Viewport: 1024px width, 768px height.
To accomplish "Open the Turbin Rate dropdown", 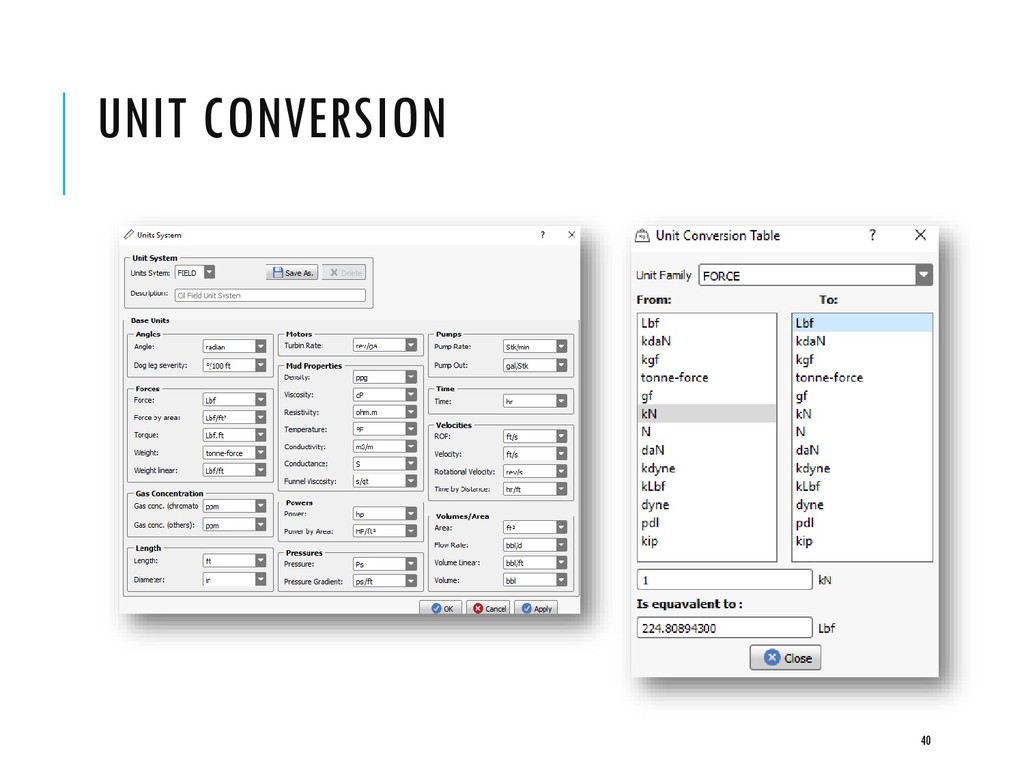I will click(411, 345).
